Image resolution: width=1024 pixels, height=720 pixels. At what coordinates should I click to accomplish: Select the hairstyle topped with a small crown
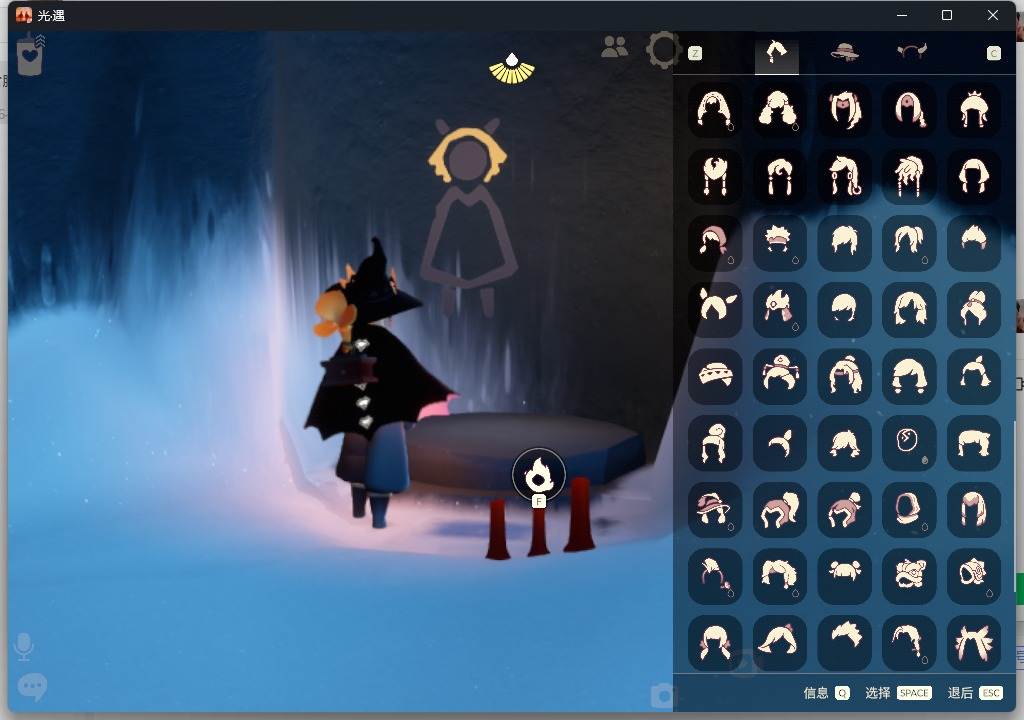(974, 109)
